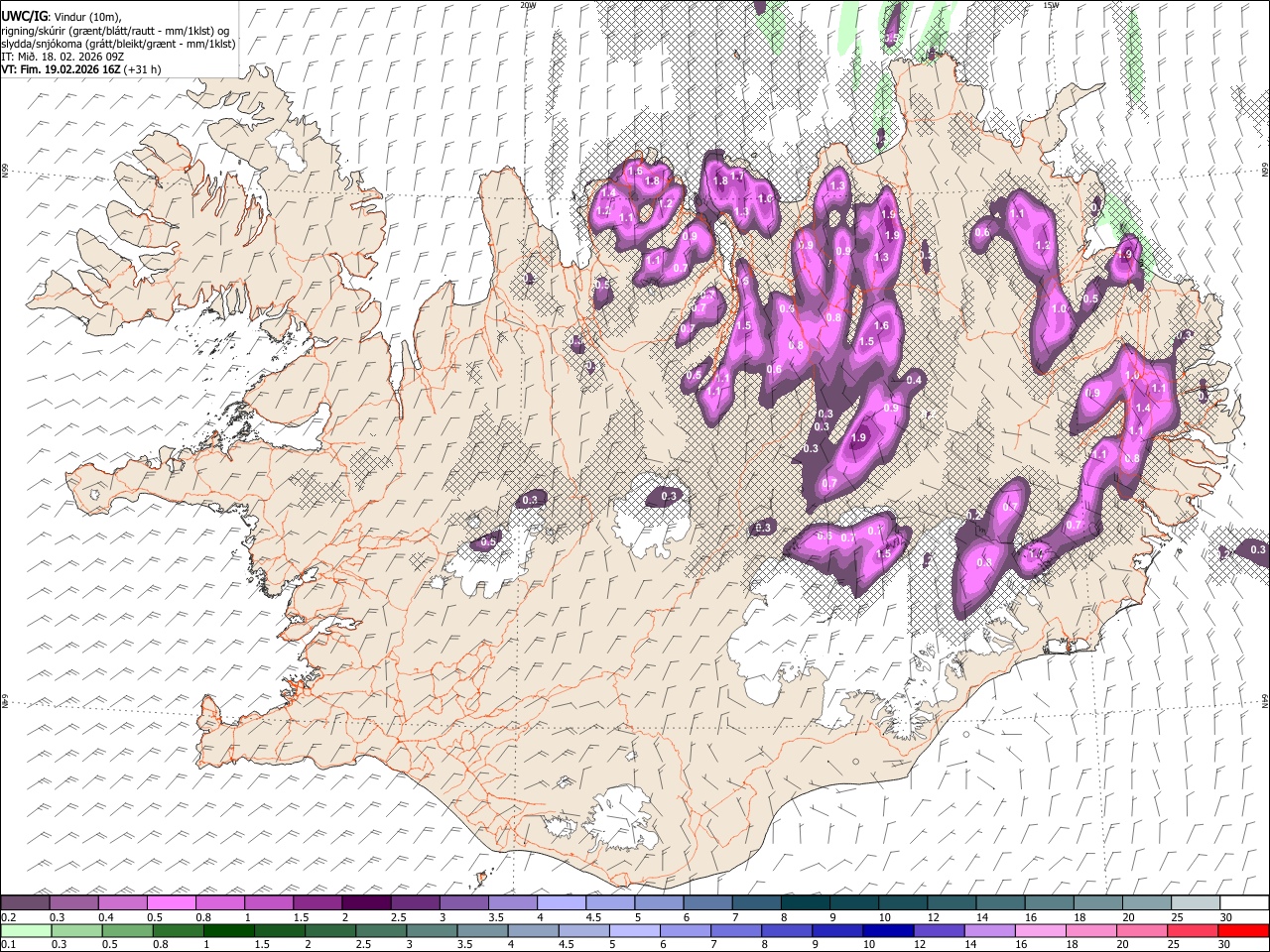Screen dimensions: 1270x952
Task: Pick the pure red 30 rain legend swatch
Action: (x=1242, y=931)
